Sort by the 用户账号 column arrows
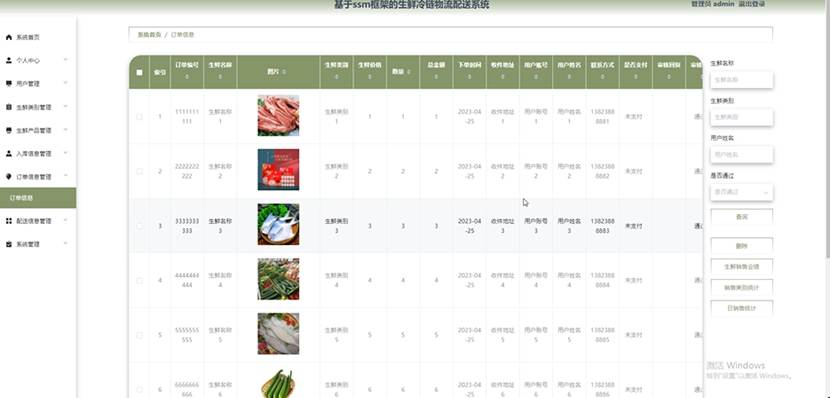The height and width of the screenshot is (398, 830). pyautogui.click(x=536, y=77)
